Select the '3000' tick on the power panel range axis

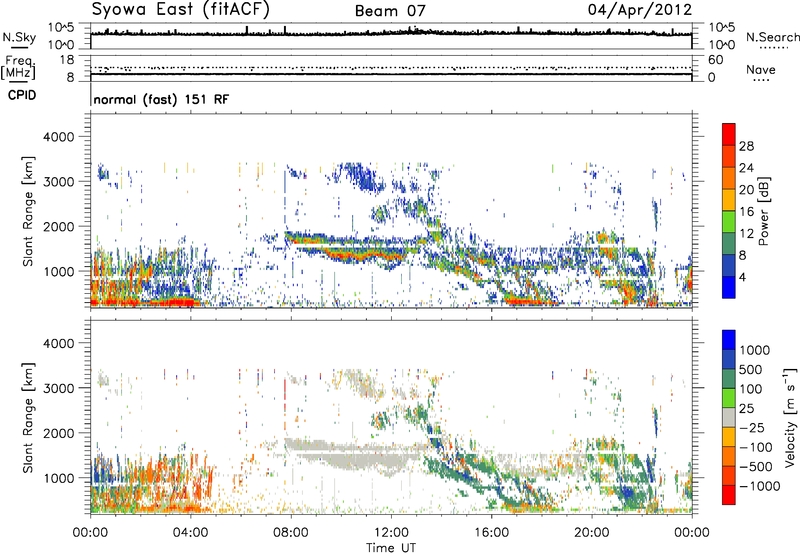pos(59,182)
